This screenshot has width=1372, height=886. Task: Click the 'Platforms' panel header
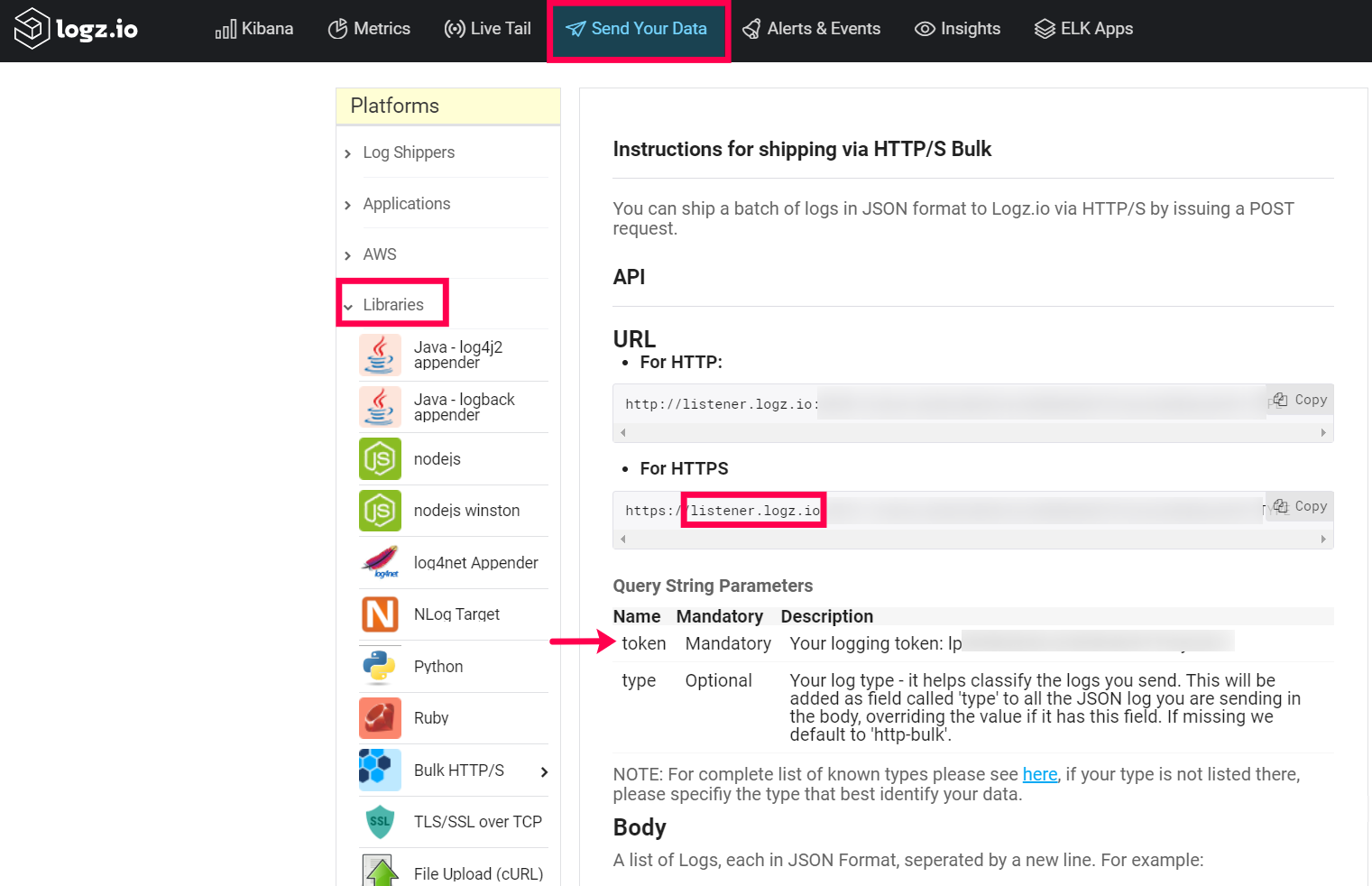point(447,106)
